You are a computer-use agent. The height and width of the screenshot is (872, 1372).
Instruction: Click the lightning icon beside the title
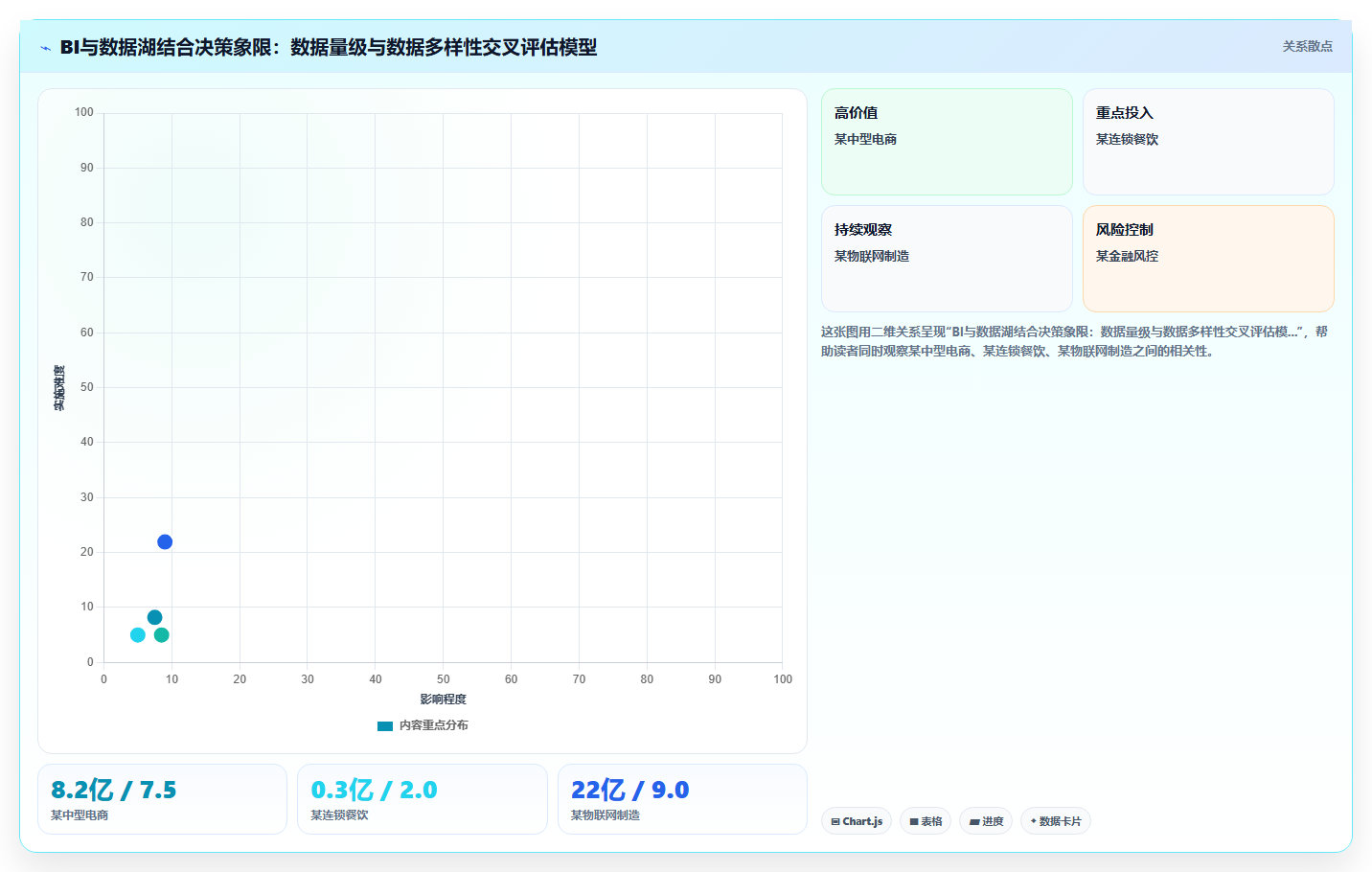[45, 48]
